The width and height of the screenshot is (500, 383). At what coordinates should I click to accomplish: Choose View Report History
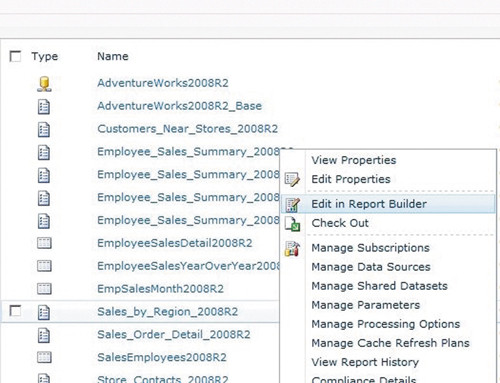[x=365, y=362]
